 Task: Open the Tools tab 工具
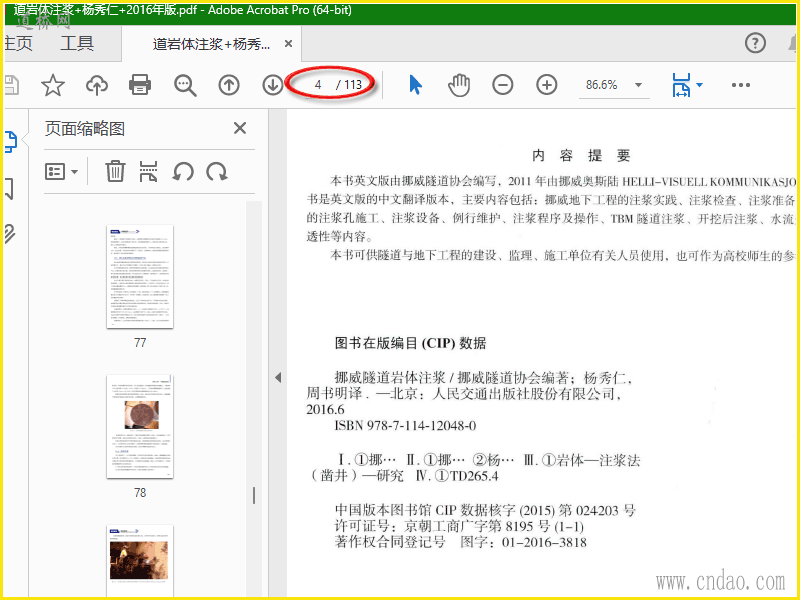point(77,43)
